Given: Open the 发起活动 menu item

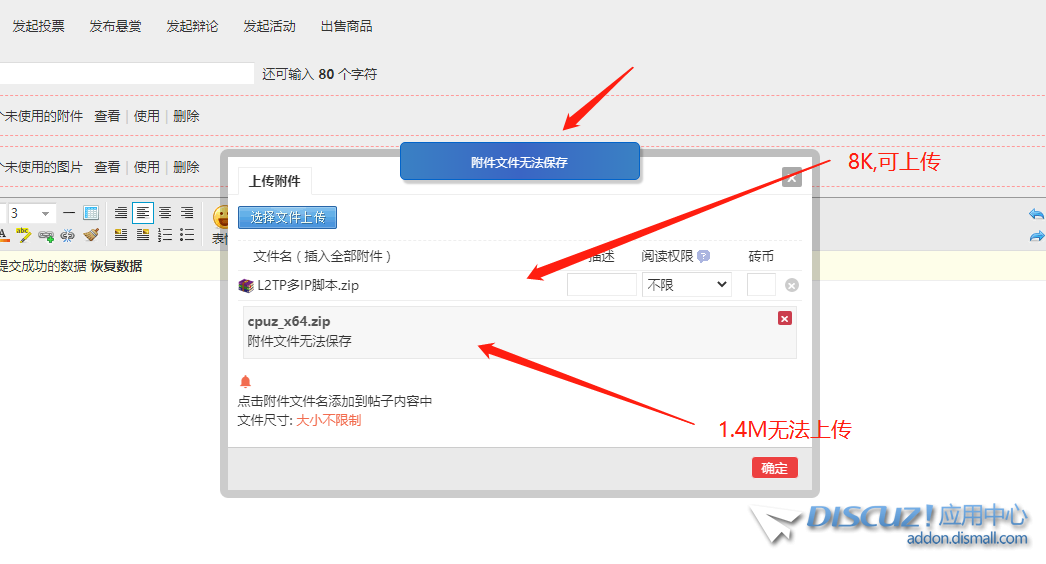Looking at the screenshot, I should point(269,26).
